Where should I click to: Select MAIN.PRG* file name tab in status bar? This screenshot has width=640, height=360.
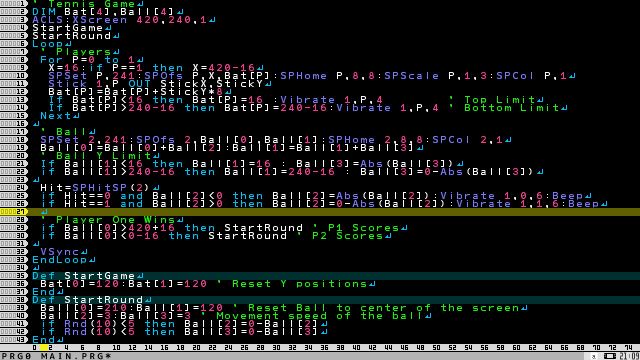pyautogui.click(x=76, y=356)
